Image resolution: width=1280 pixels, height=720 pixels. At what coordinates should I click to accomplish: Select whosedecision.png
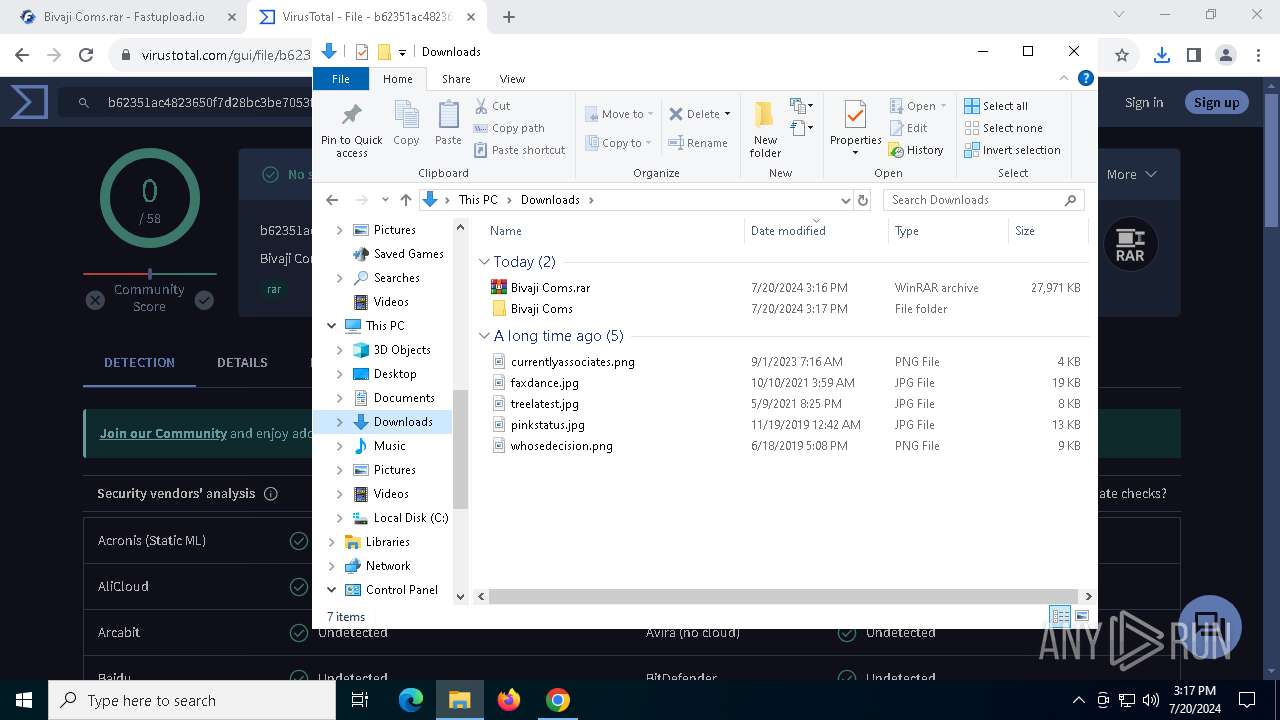(x=561, y=446)
